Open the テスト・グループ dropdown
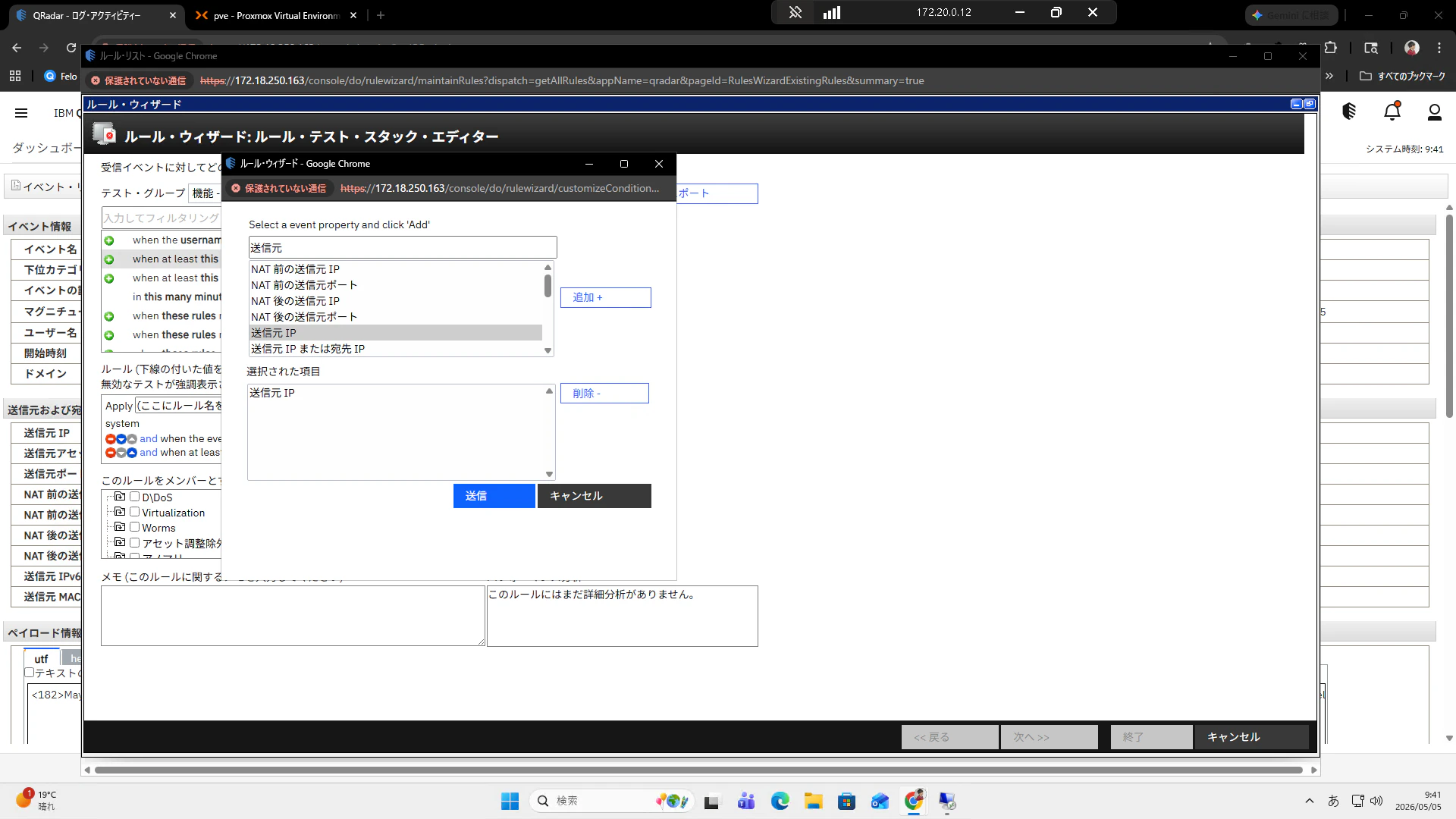1456x819 pixels. [205, 193]
